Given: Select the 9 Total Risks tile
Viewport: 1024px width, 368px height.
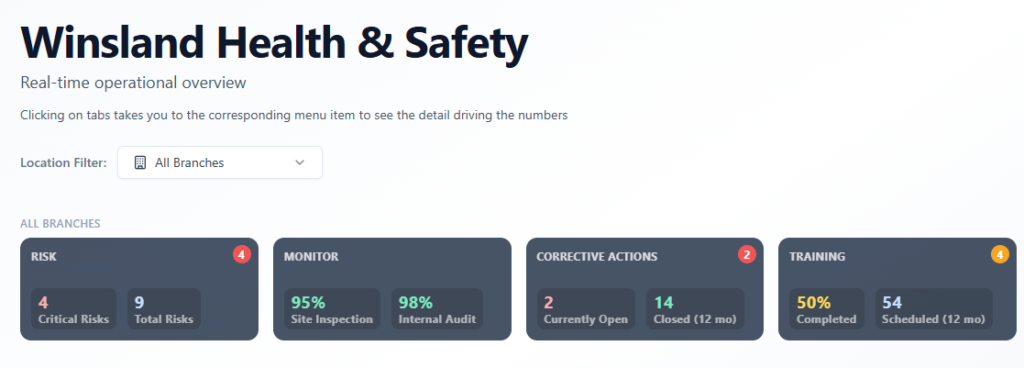Looking at the screenshot, I should pyautogui.click(x=164, y=309).
